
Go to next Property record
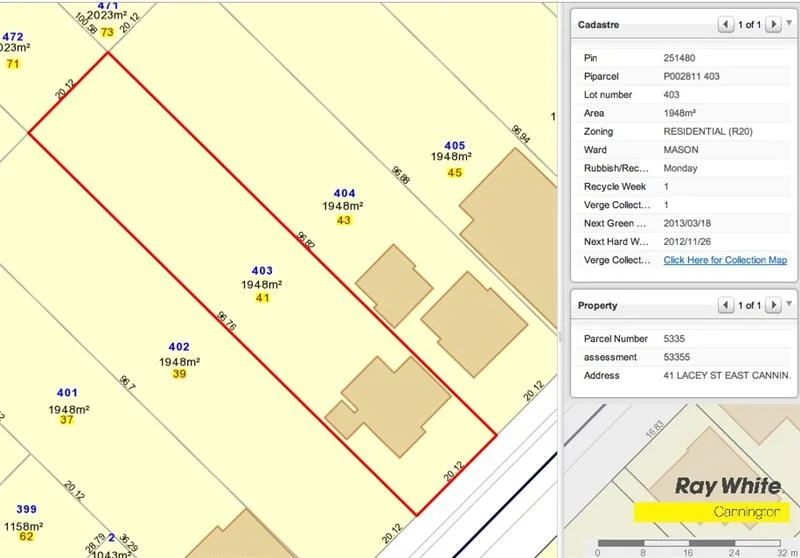click(772, 305)
